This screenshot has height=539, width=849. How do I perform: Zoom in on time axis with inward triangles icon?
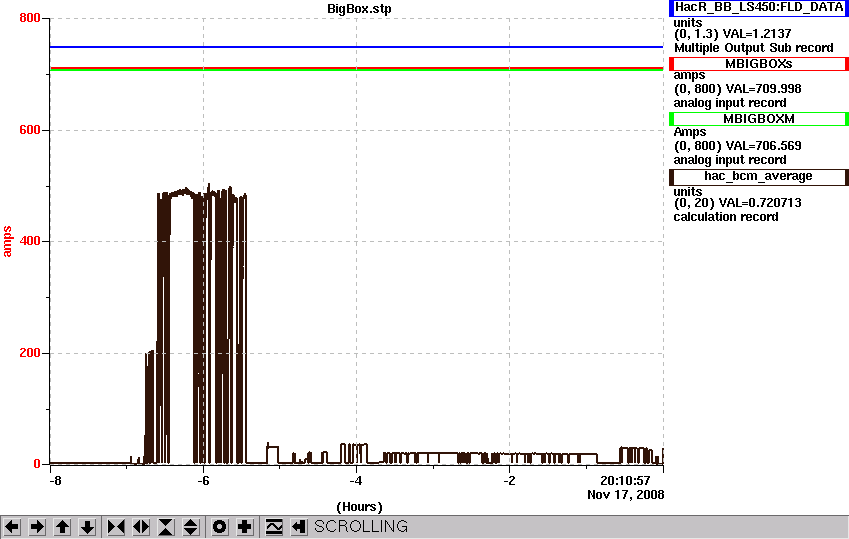pos(116,527)
